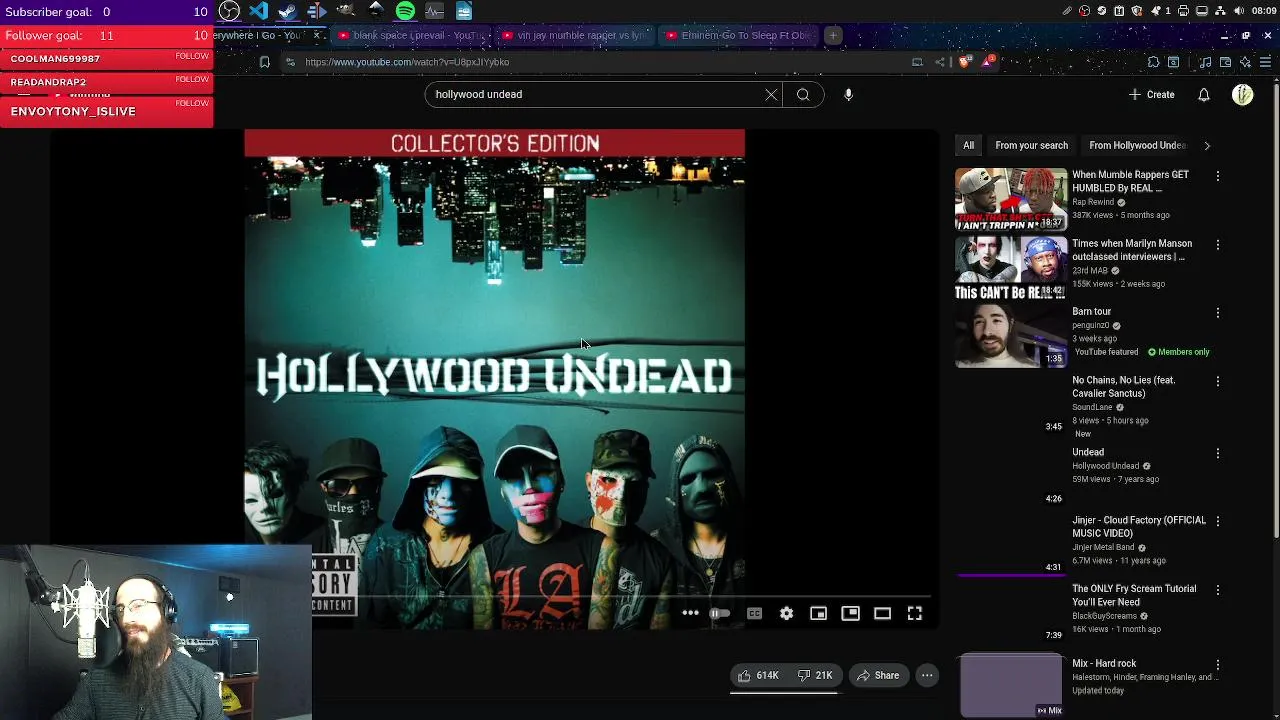Image resolution: width=1280 pixels, height=720 pixels.
Task: Open YouTube notifications bell
Action: click(1204, 95)
